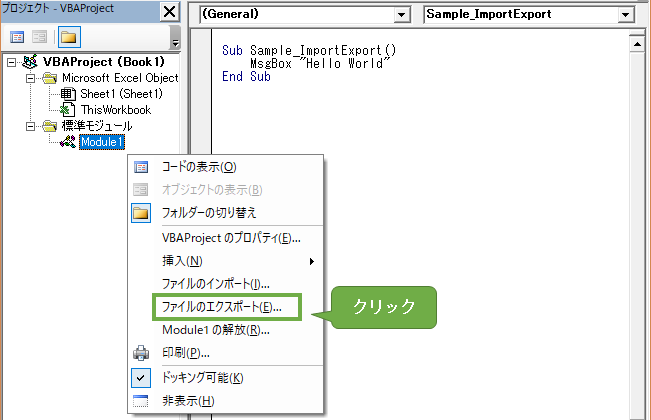This screenshot has height=420, width=651.
Task: Click code editor scroll up arrow
Action: click(x=637, y=44)
